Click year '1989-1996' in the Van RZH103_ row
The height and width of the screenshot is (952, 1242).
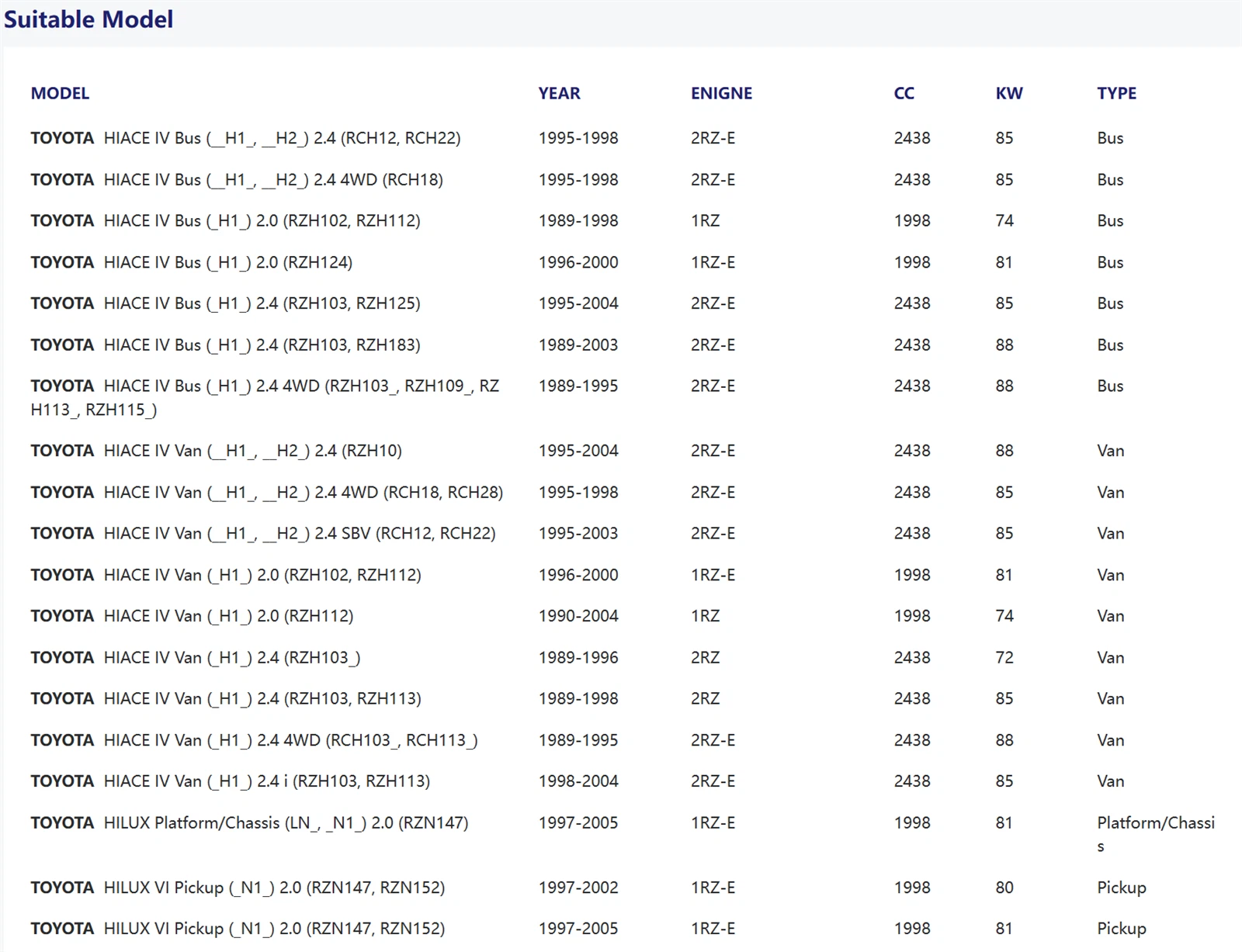pyautogui.click(x=578, y=658)
